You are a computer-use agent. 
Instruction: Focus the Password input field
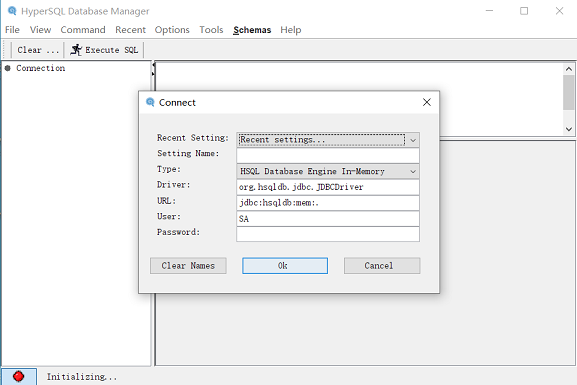(x=328, y=234)
